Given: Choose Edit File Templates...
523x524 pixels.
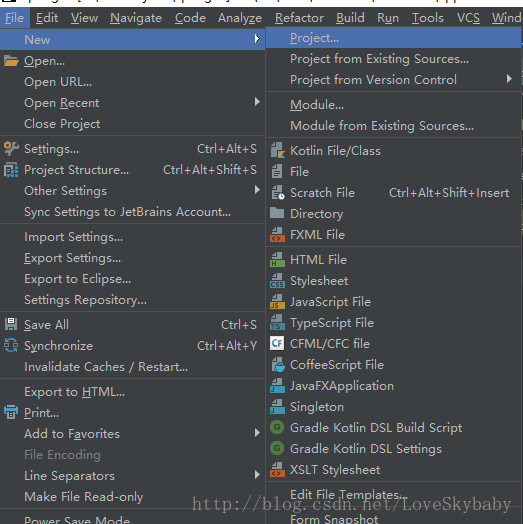Looking at the screenshot, I should pyautogui.click(x=393, y=495).
